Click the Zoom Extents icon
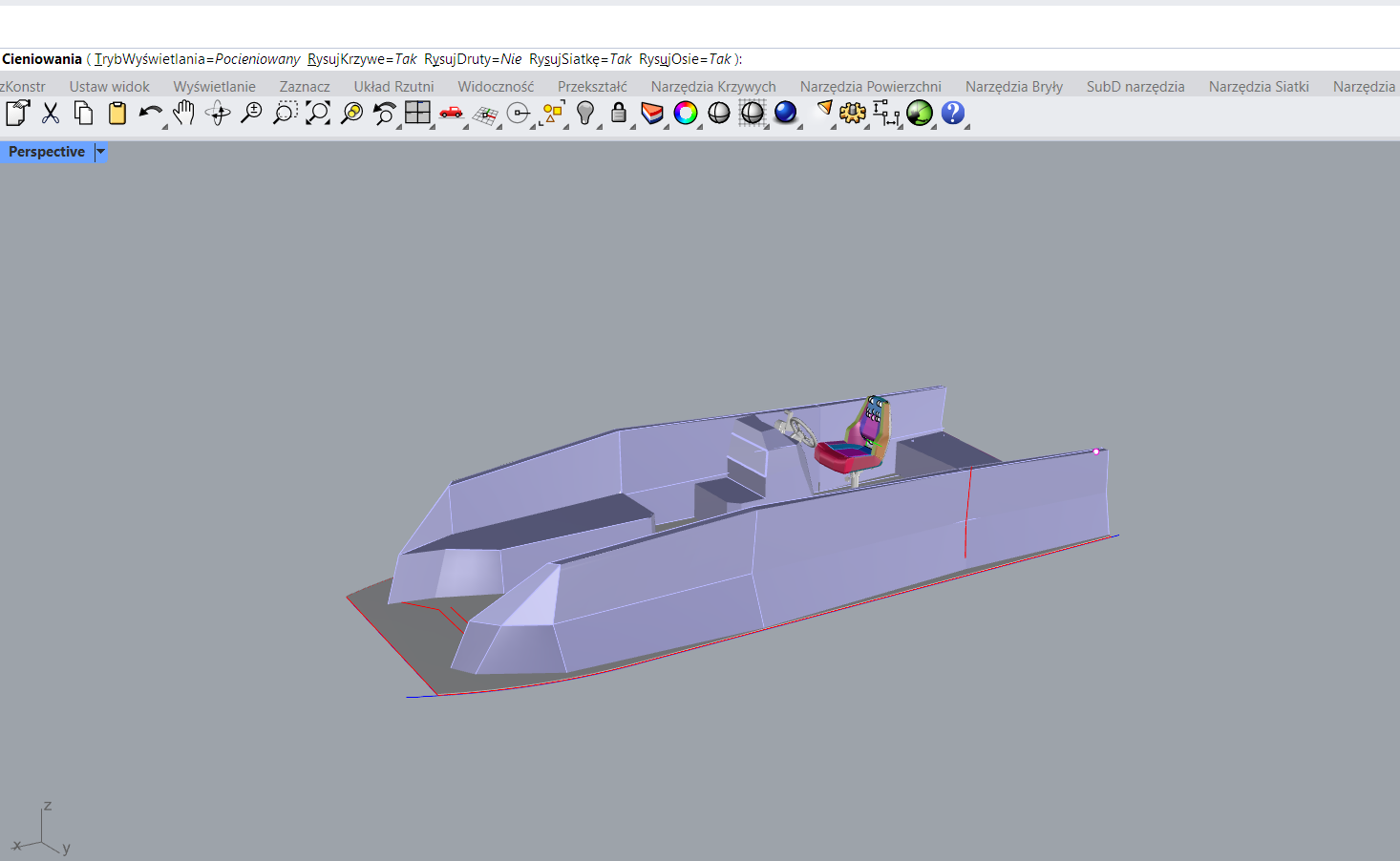Viewport: 1400px width, 861px height. coord(318,114)
